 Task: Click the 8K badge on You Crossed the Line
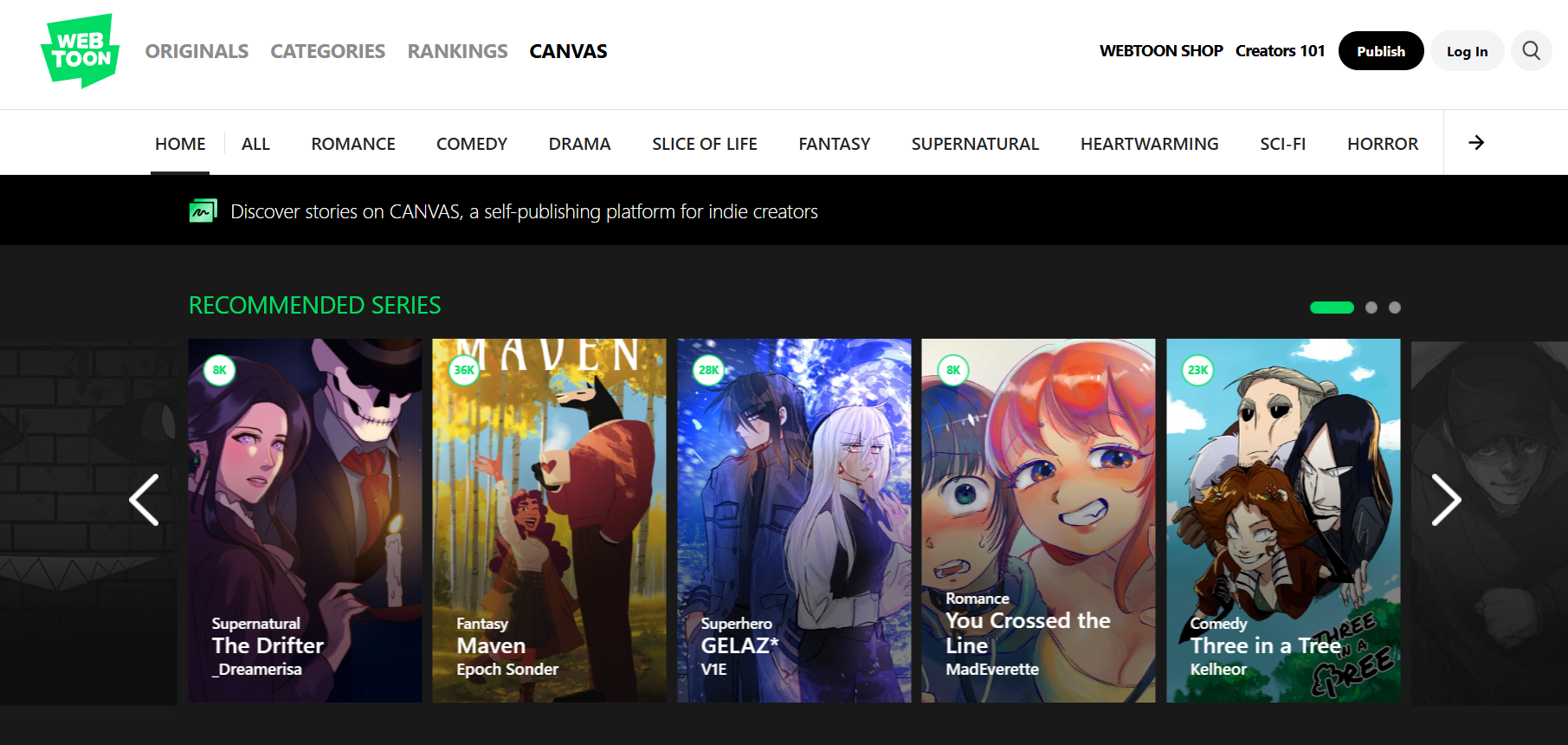pyautogui.click(x=953, y=370)
